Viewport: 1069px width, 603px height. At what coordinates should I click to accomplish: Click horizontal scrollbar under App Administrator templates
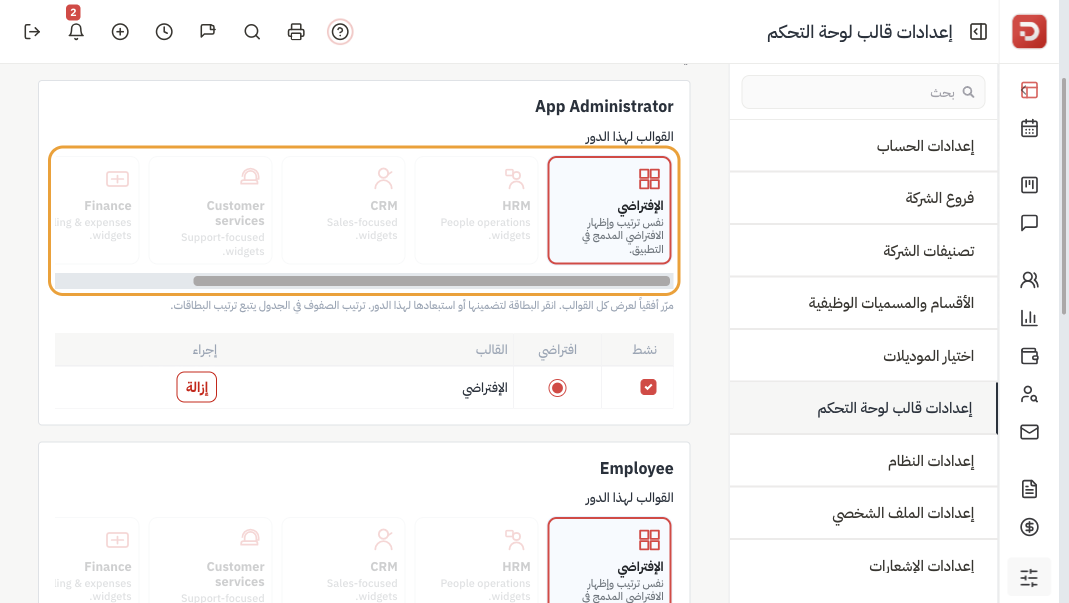432,281
